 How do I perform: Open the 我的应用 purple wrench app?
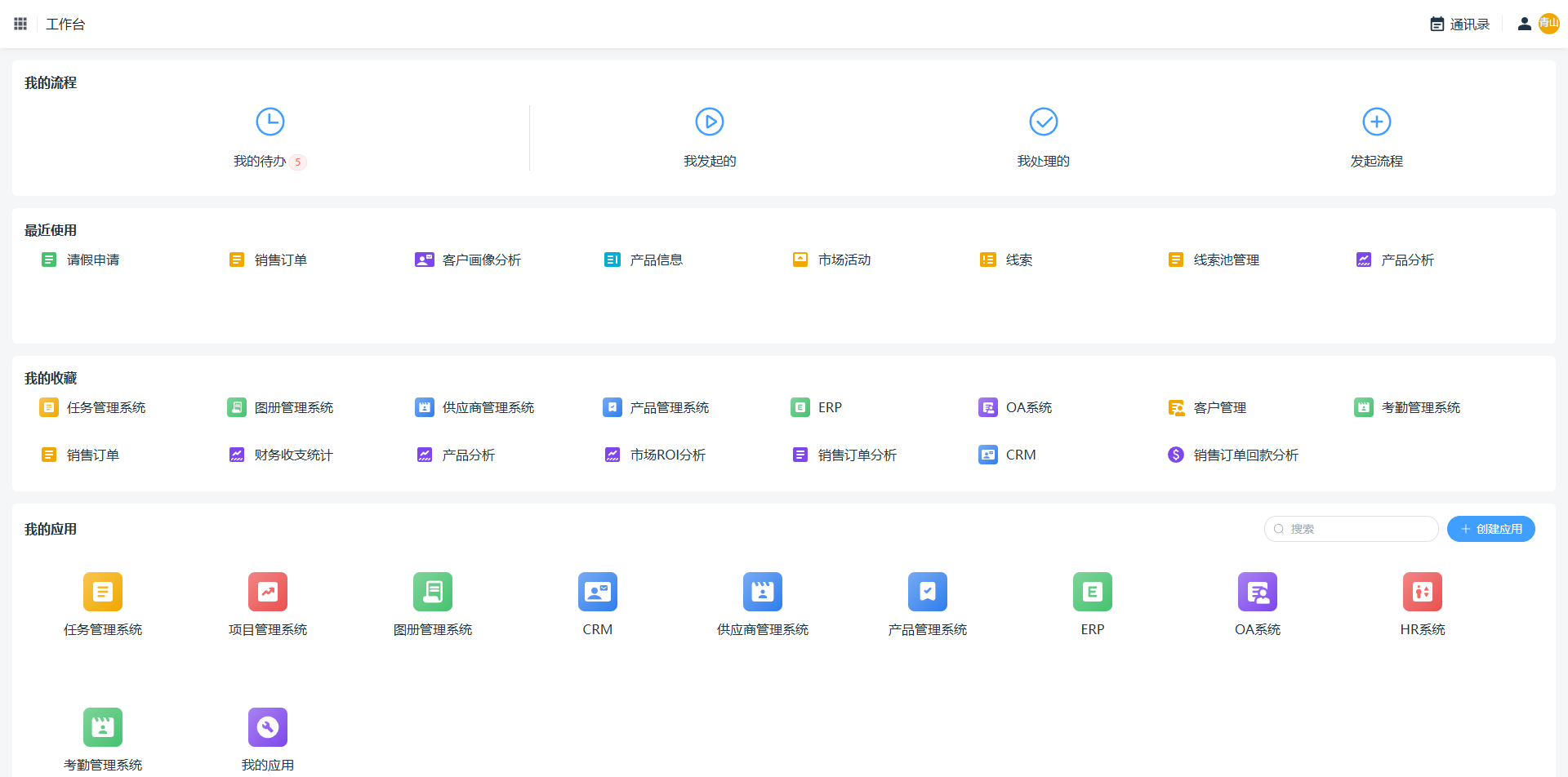pos(268,727)
